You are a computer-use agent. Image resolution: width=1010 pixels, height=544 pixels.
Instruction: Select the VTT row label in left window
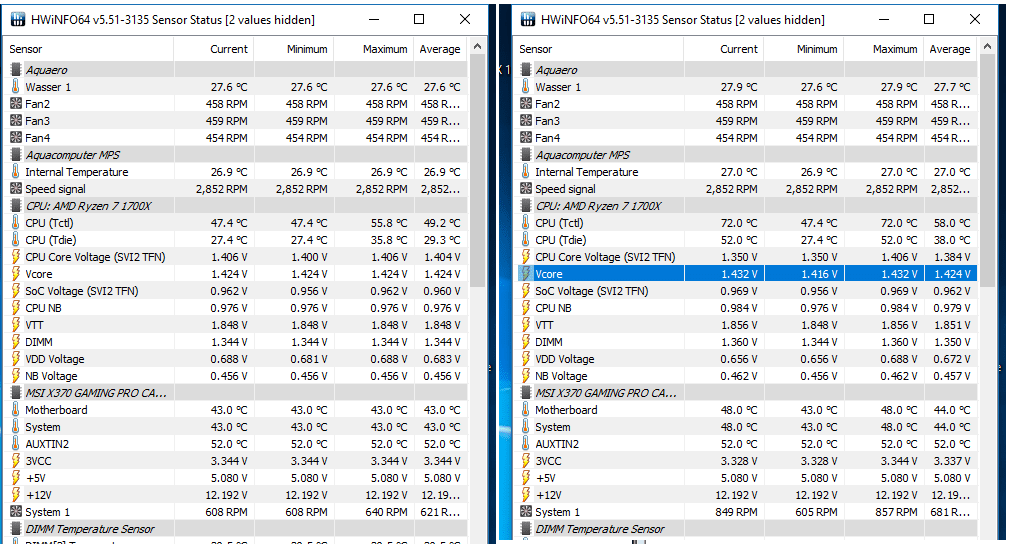pos(34,325)
